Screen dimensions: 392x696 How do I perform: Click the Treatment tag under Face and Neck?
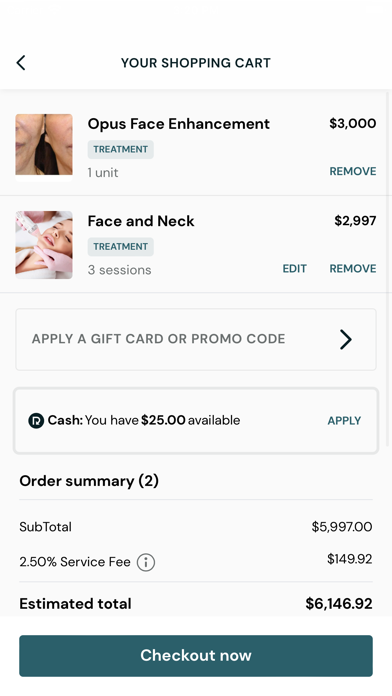click(121, 247)
